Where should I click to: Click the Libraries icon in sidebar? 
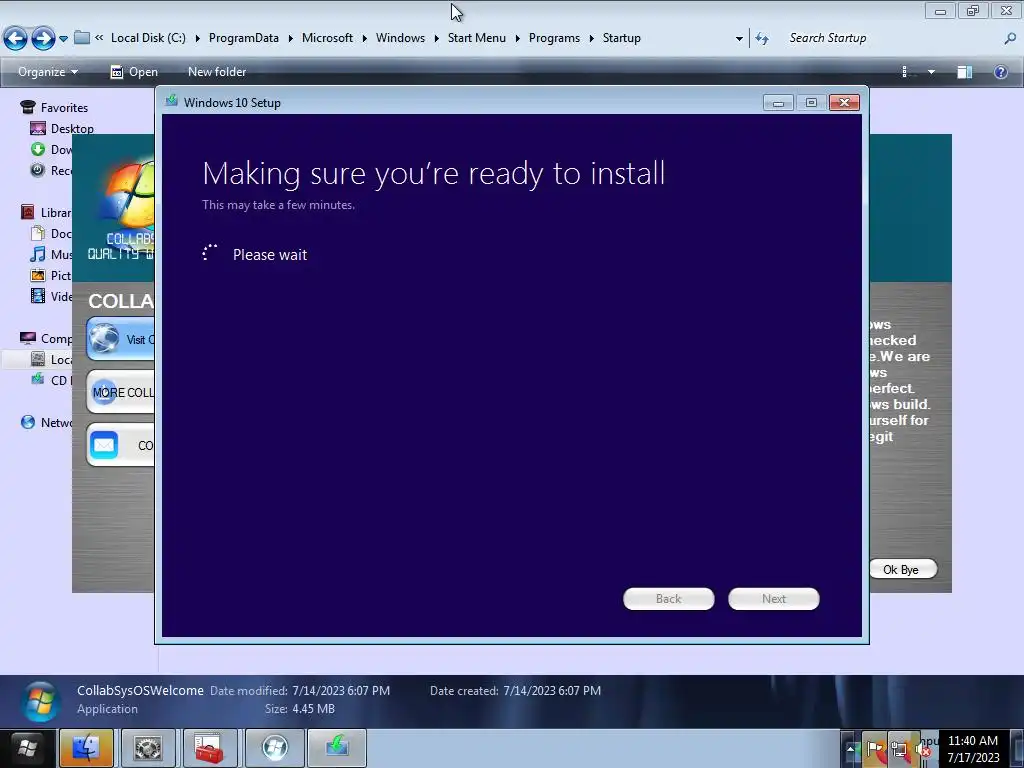27,212
